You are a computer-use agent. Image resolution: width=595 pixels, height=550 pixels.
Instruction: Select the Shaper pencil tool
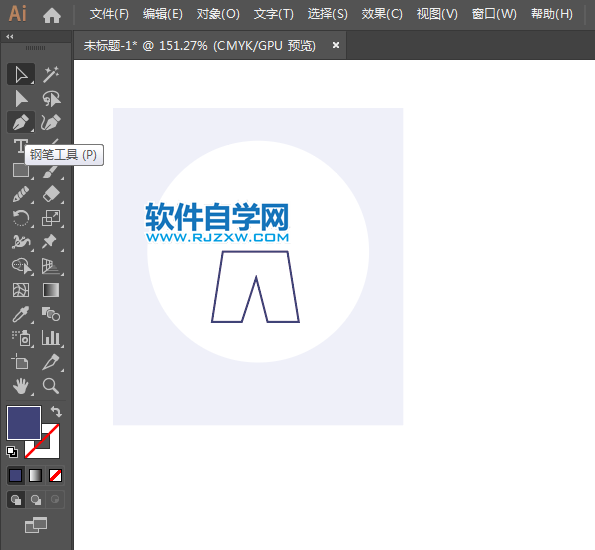coord(21,194)
